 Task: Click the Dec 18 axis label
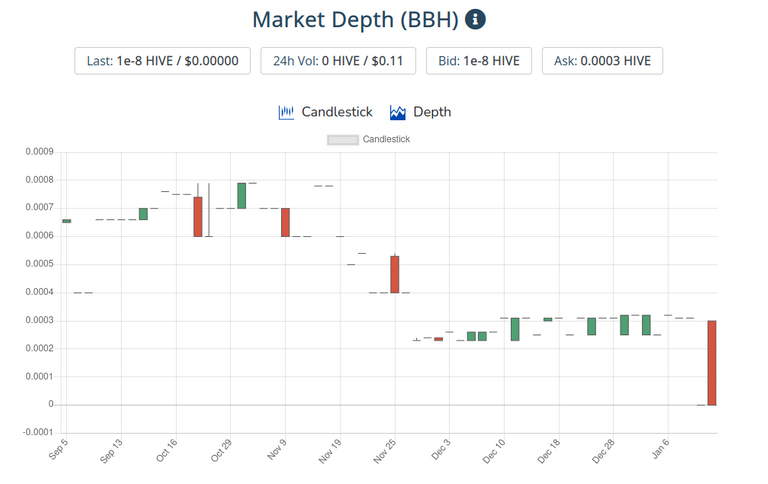549,451
